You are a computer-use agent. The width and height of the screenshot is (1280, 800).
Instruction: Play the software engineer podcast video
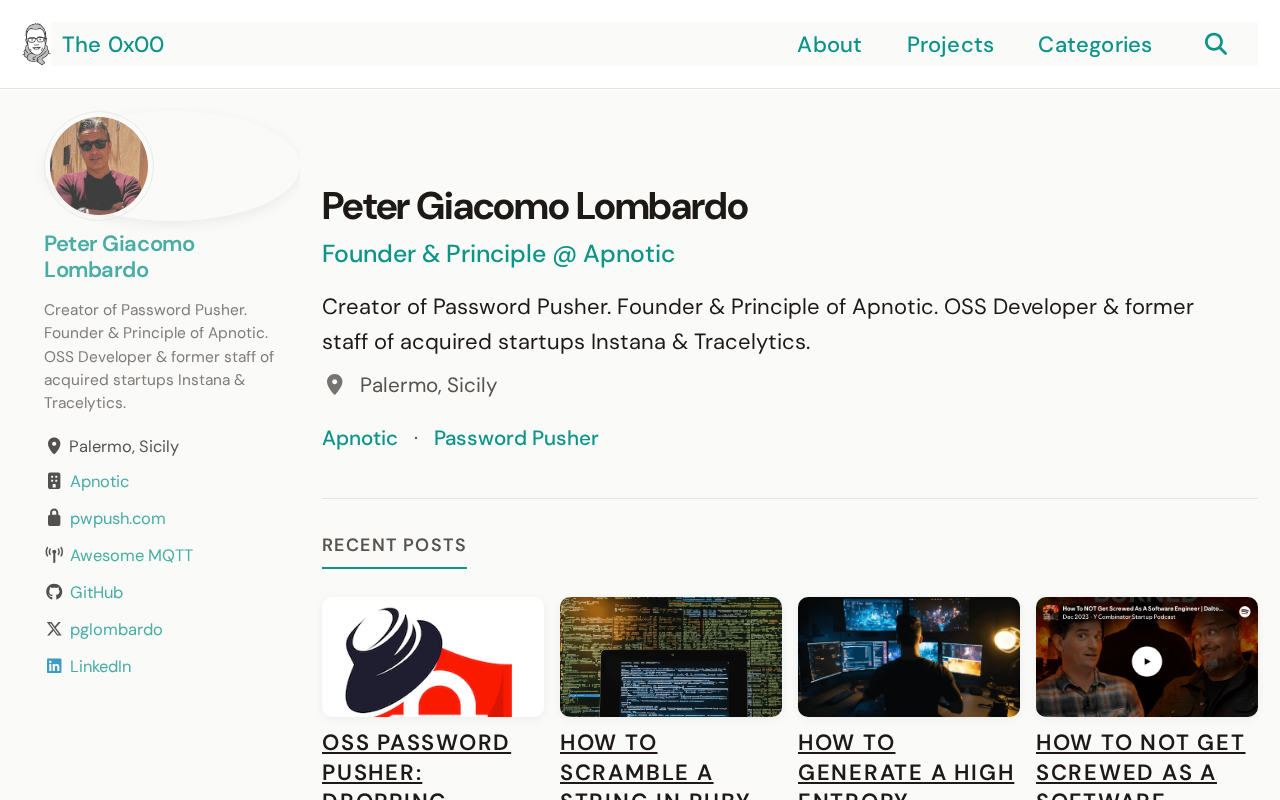coord(1147,661)
